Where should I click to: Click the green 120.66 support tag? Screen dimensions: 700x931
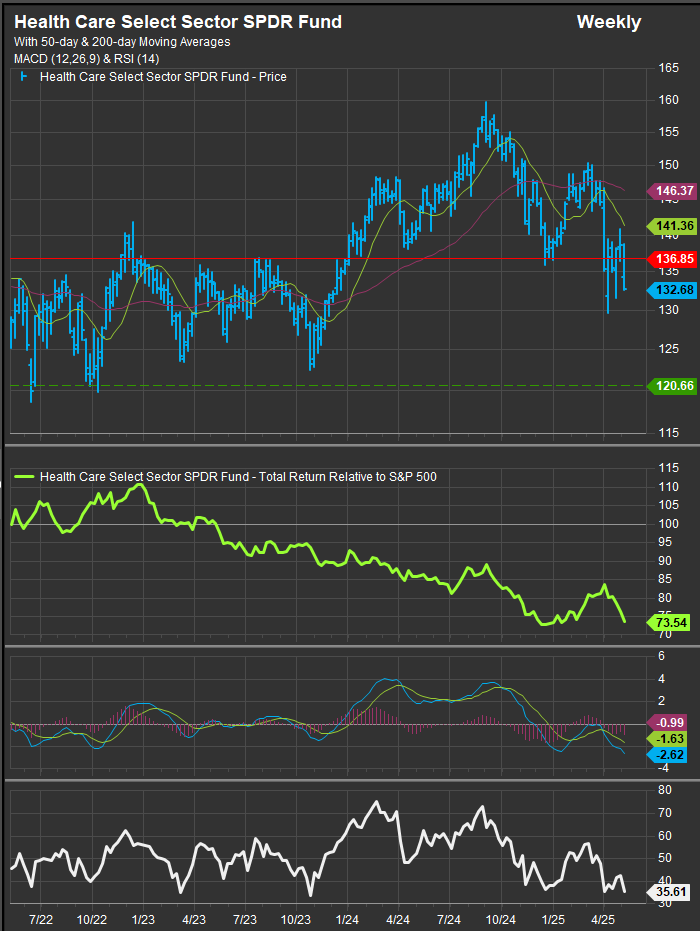(671, 386)
